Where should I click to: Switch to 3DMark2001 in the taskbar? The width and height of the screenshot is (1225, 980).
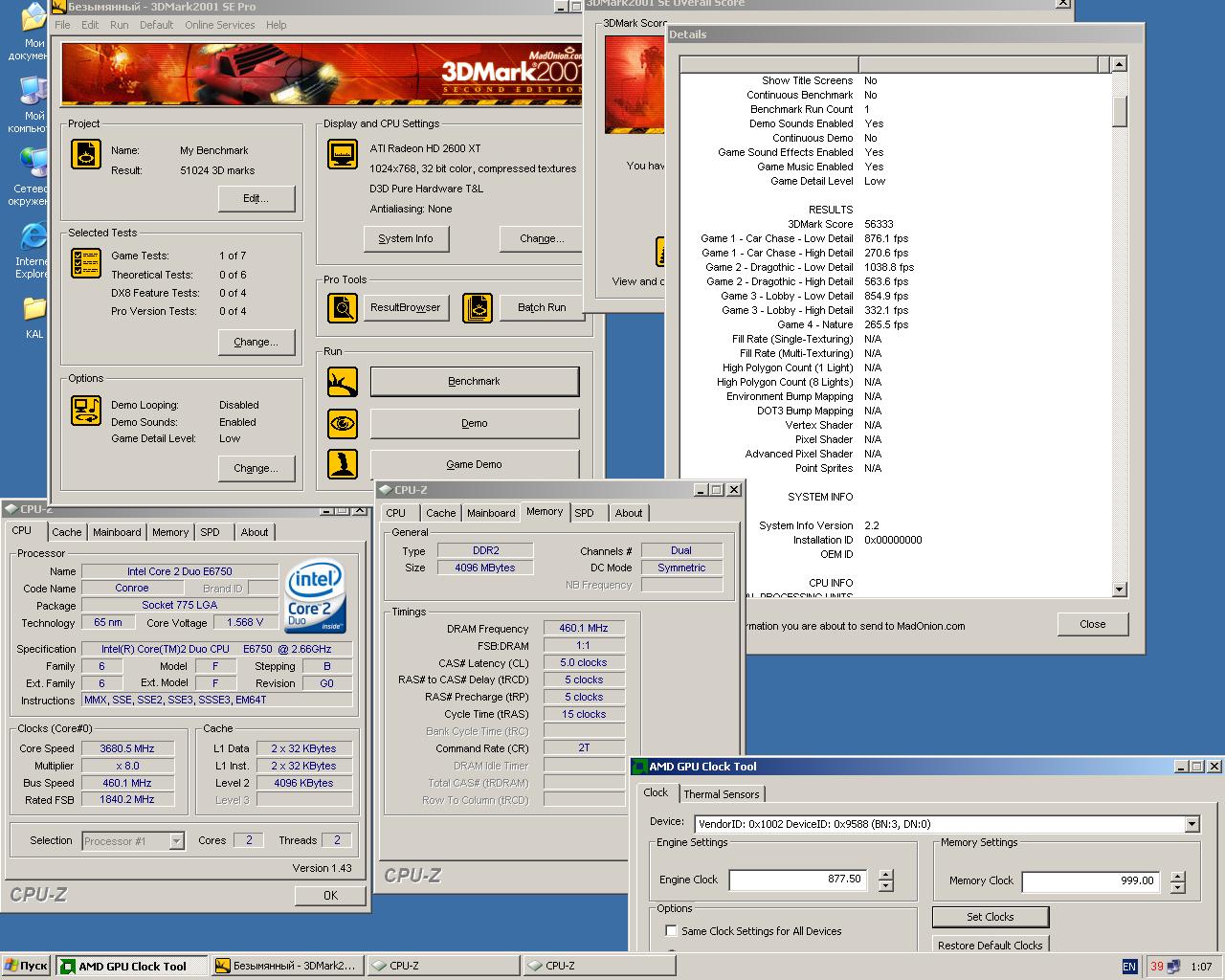287,967
